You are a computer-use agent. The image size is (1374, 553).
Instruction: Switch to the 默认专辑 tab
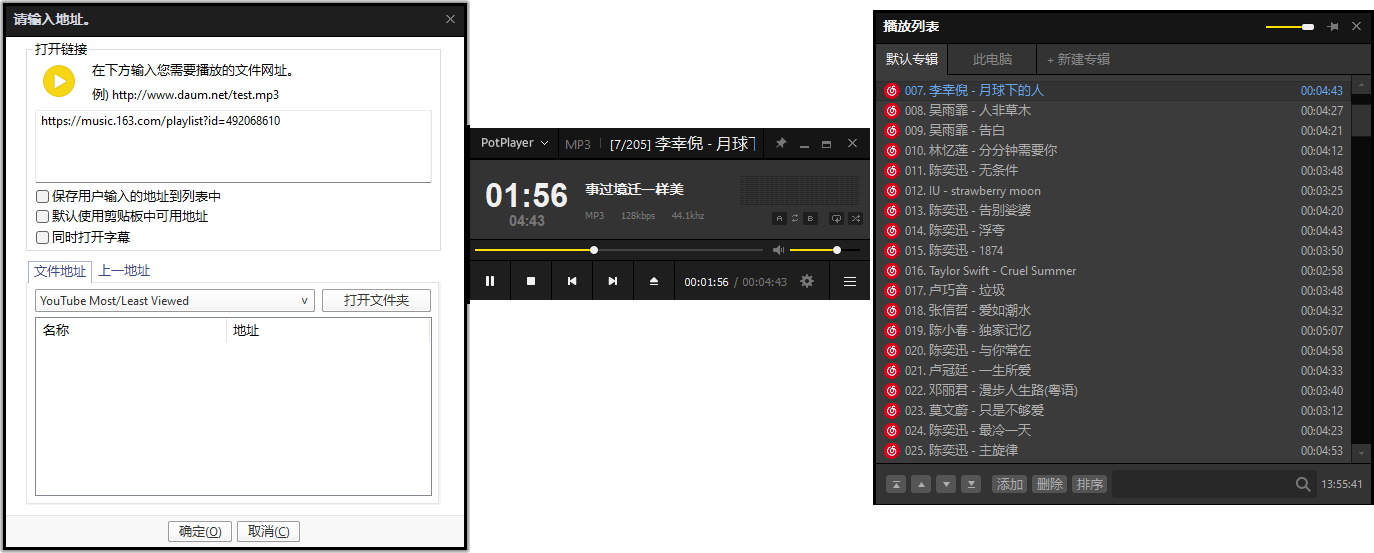(912, 59)
